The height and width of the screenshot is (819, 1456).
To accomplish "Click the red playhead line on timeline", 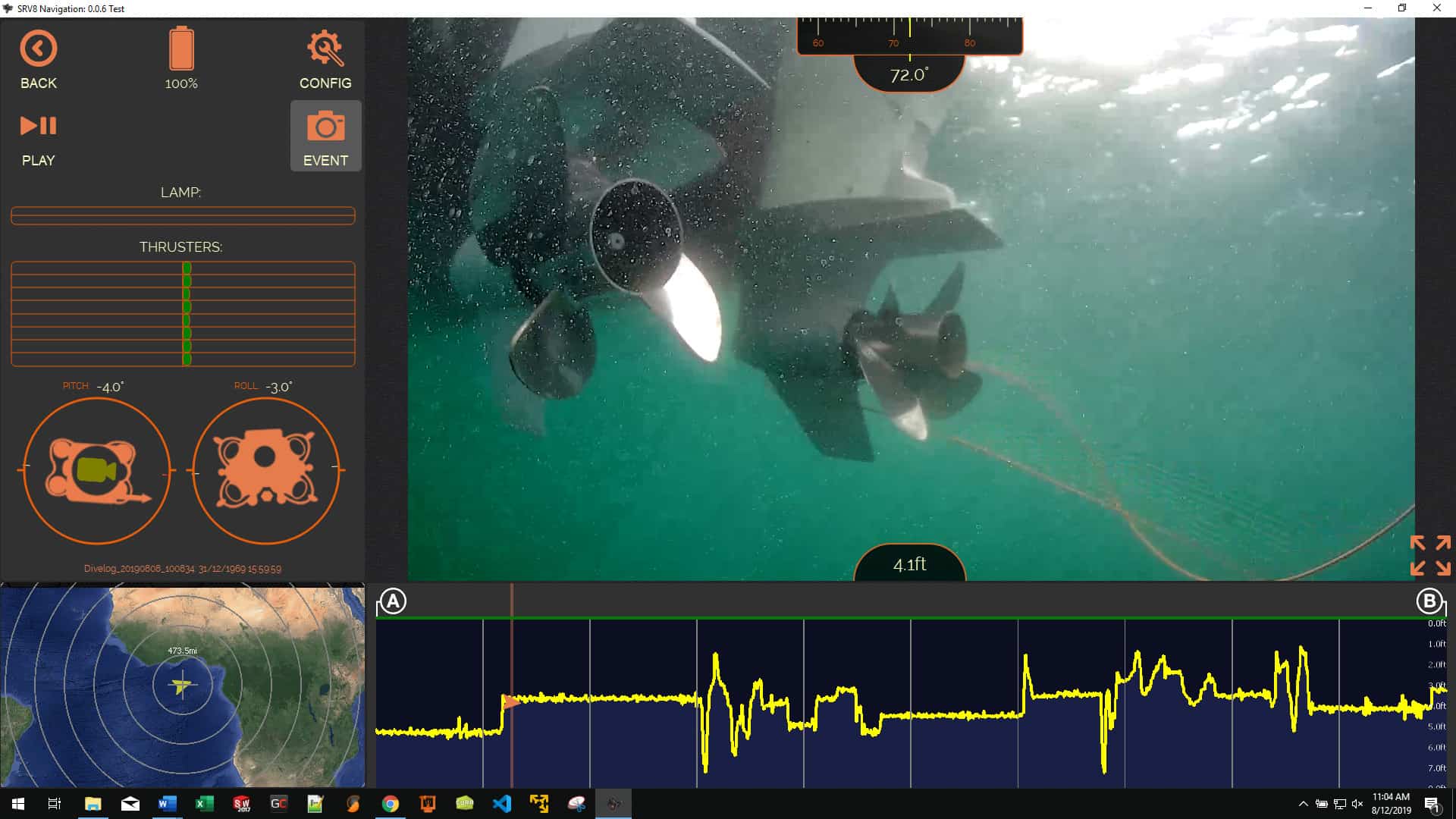I will [512, 686].
